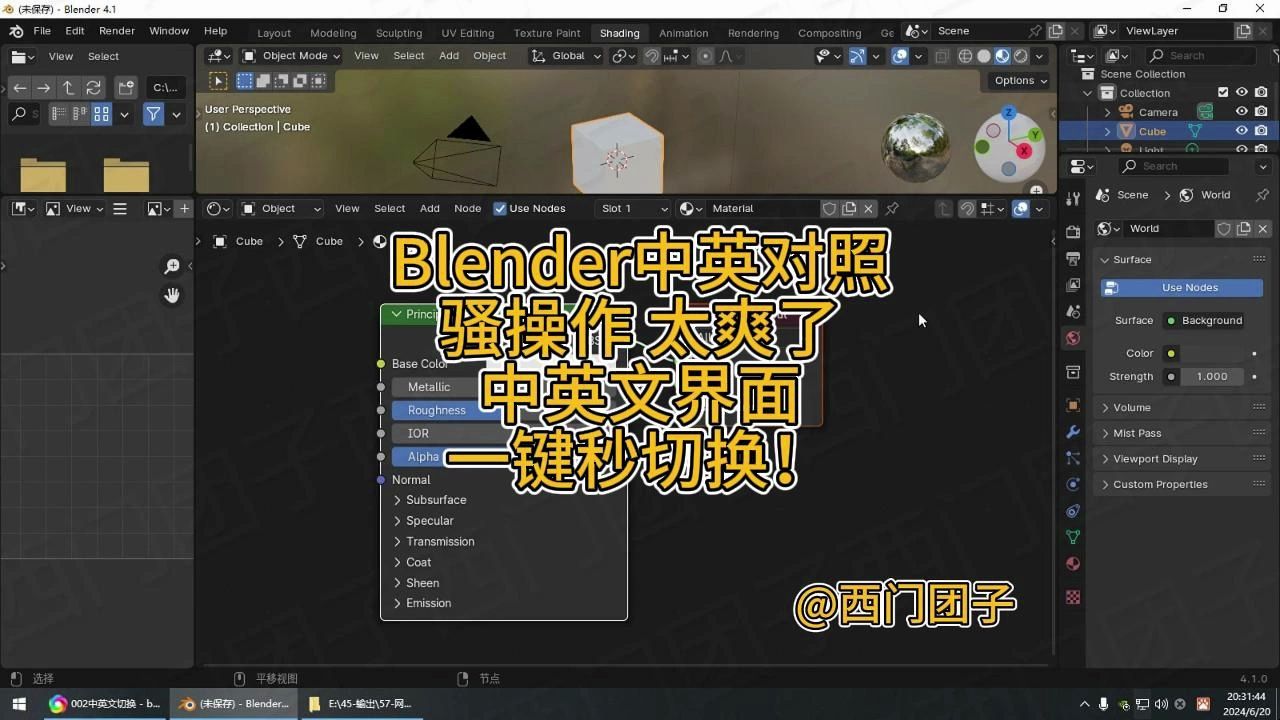Hide Cube in viewport via eye icon
Image resolution: width=1280 pixels, height=720 pixels.
click(x=1241, y=131)
